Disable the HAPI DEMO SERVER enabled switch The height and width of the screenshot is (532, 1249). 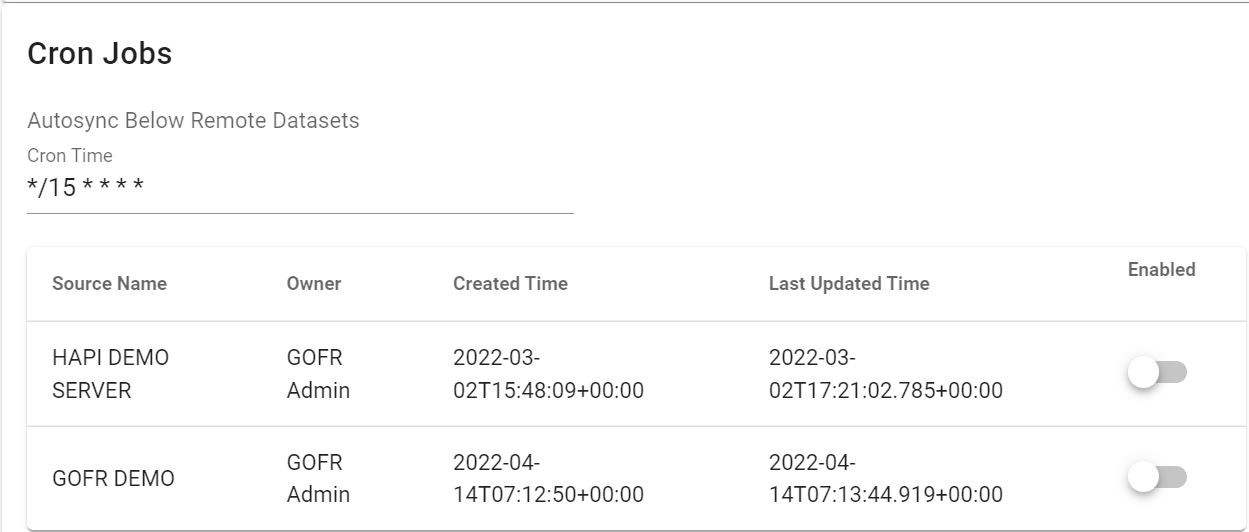pyautogui.click(x=1157, y=373)
